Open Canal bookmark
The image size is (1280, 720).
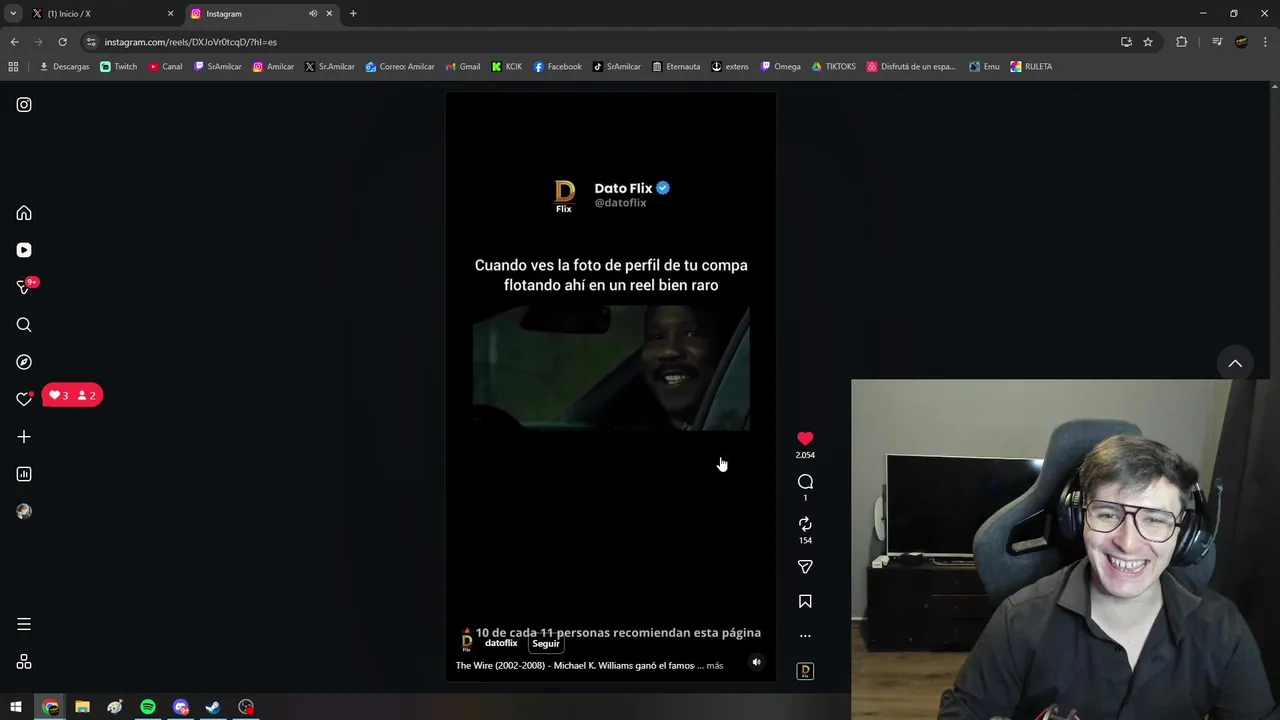coord(166,67)
